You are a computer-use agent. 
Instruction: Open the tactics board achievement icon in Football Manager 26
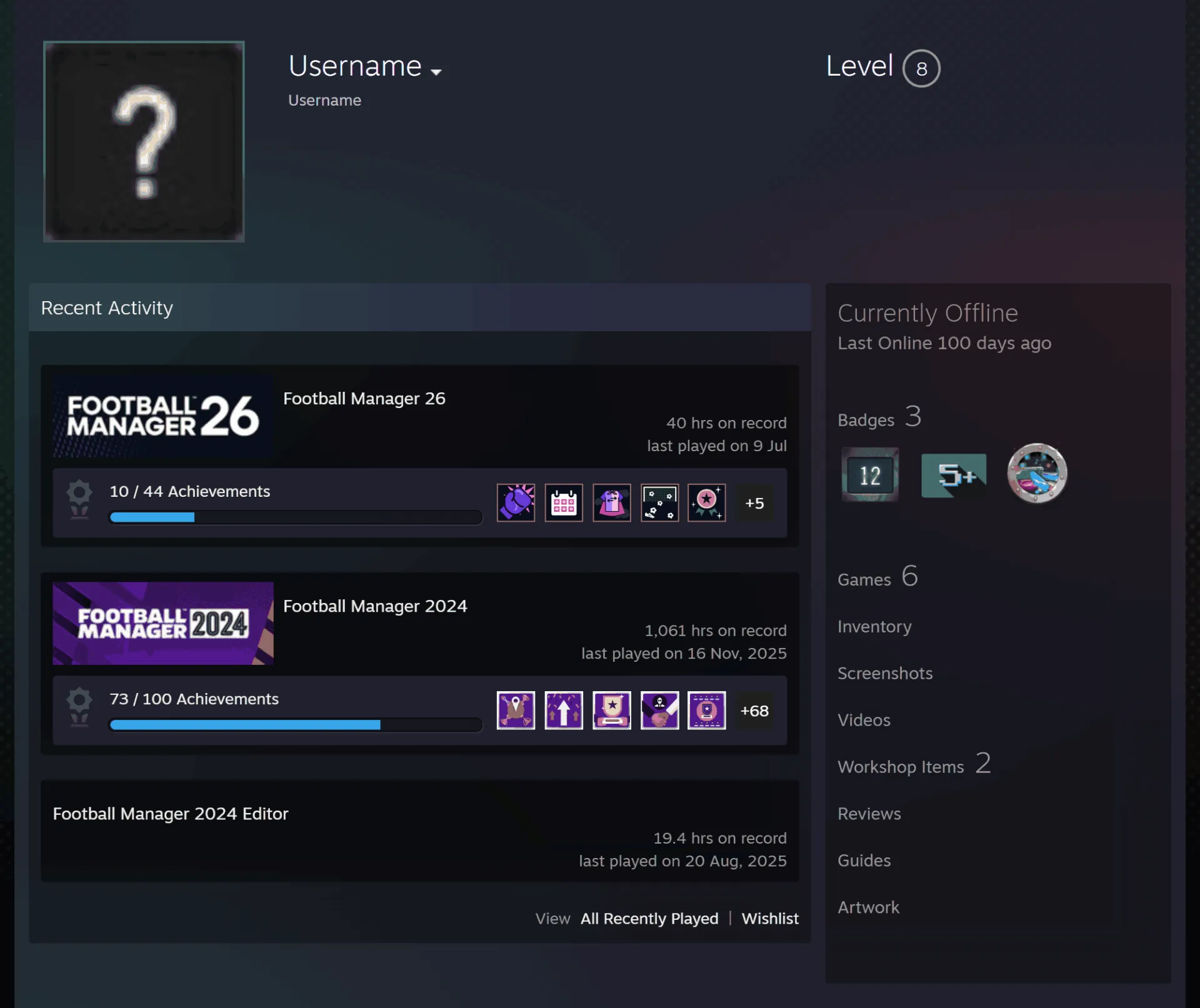coord(659,502)
